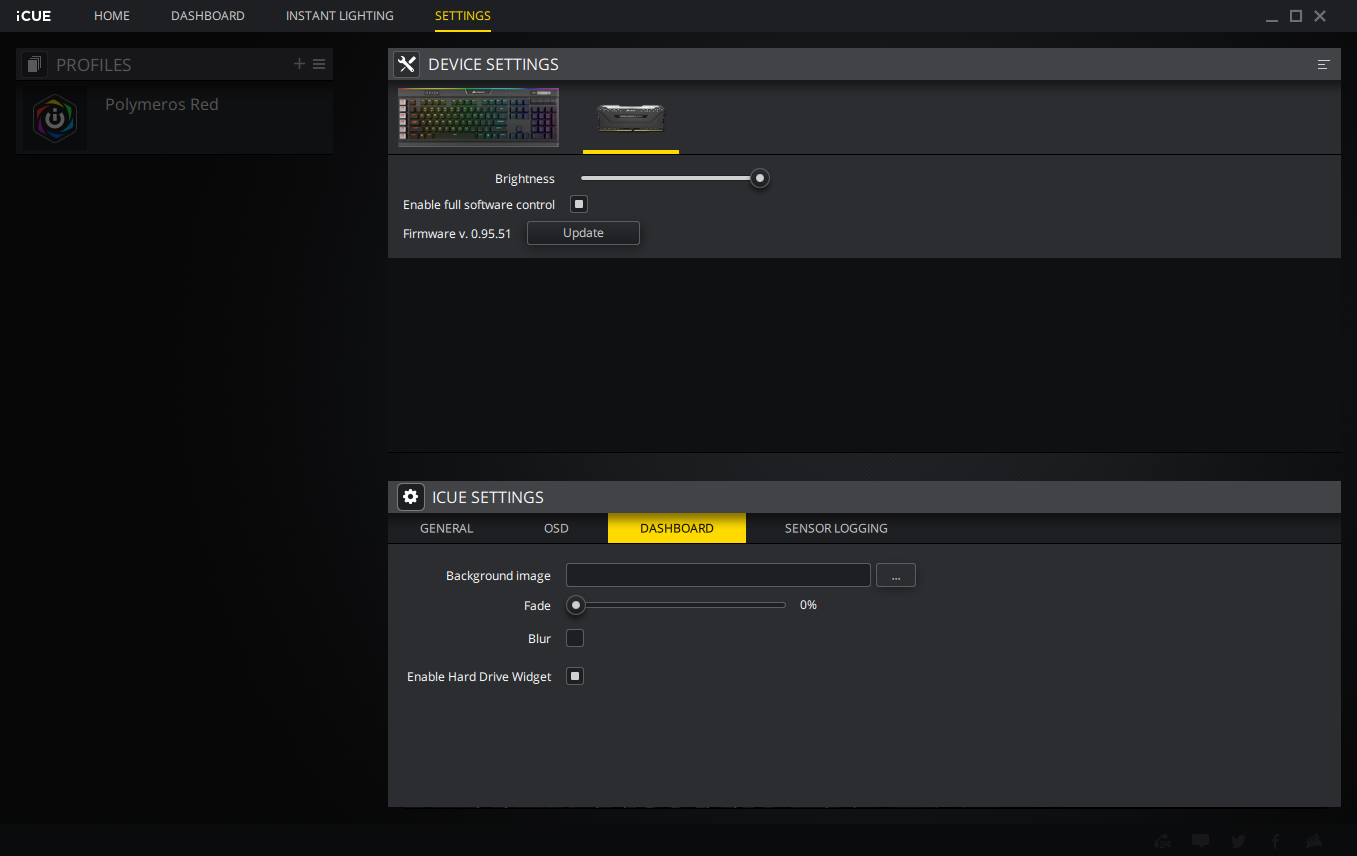Click the iCUE logo
1357x856 pixels.
pos(34,16)
